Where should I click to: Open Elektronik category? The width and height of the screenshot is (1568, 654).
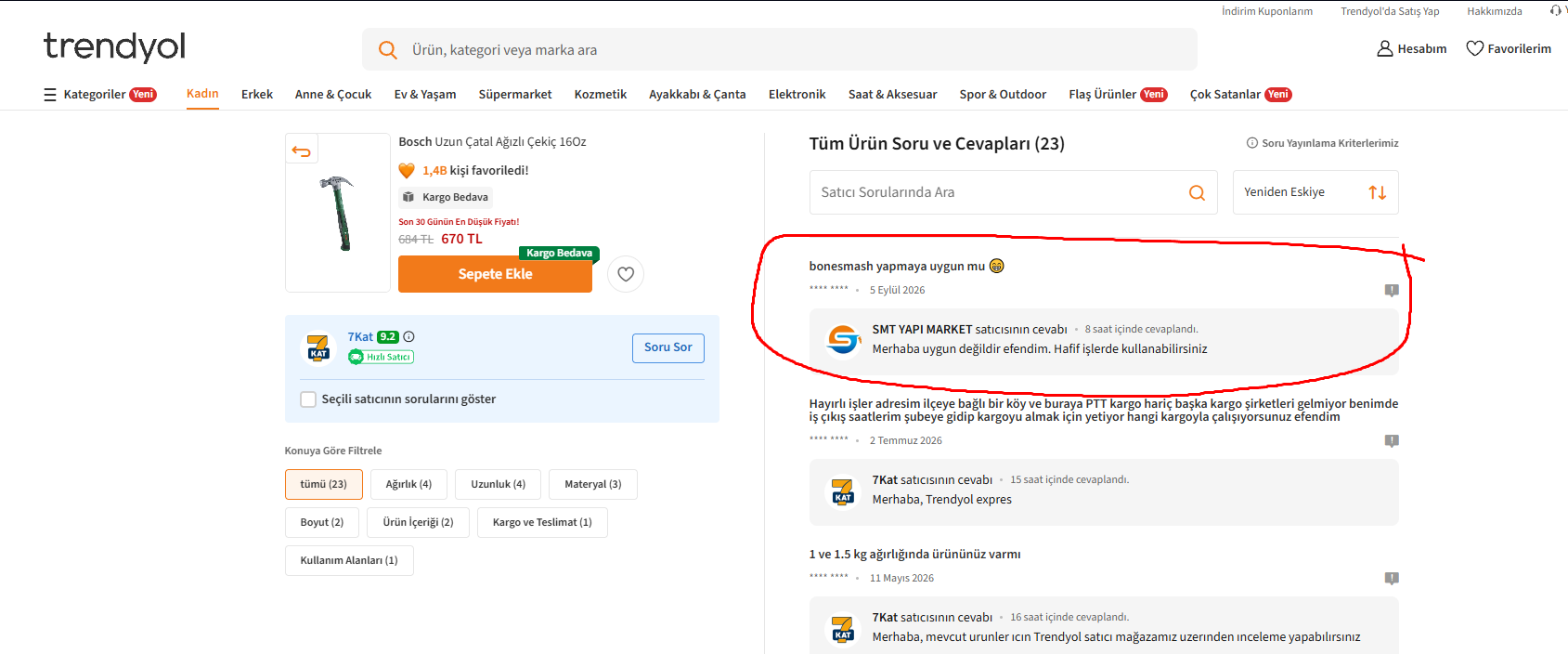tap(797, 95)
